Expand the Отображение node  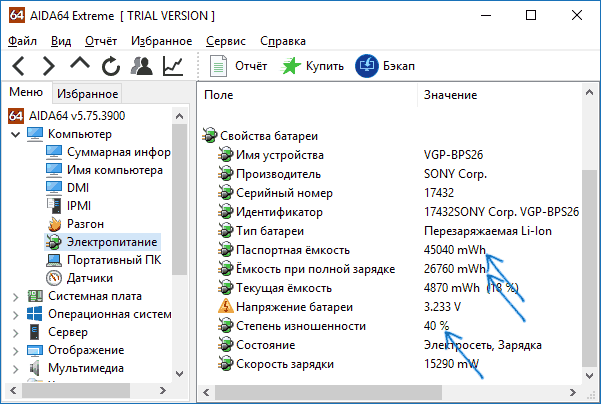[x=16, y=351]
